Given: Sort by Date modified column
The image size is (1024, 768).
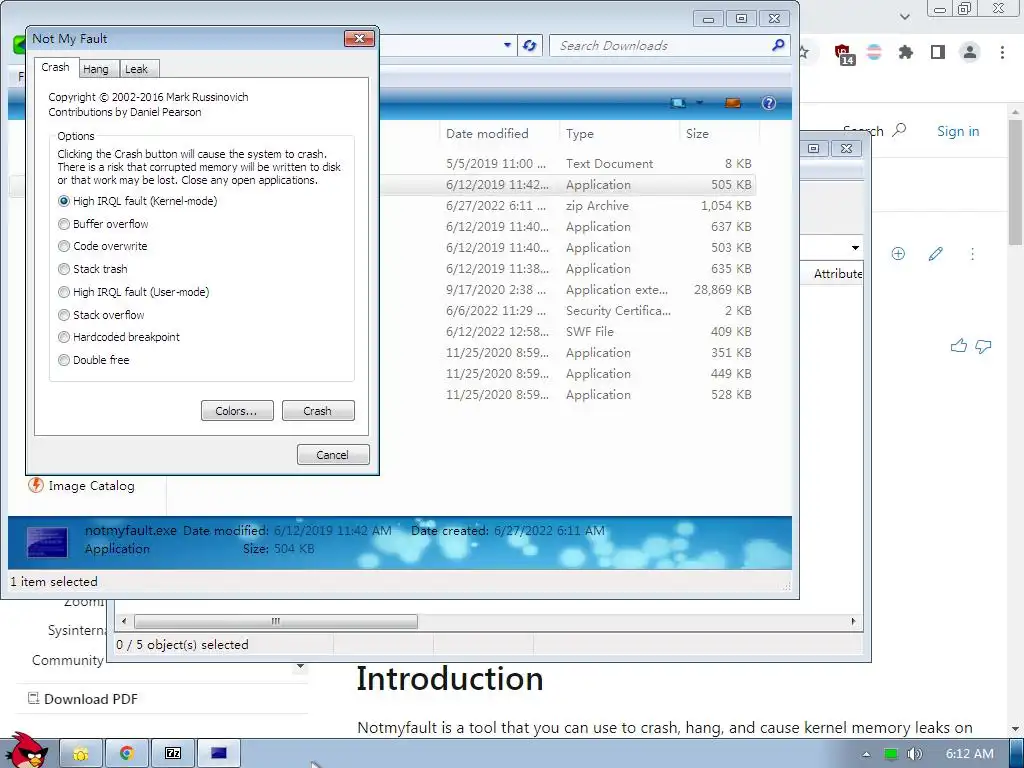Looking at the screenshot, I should pos(499,133).
